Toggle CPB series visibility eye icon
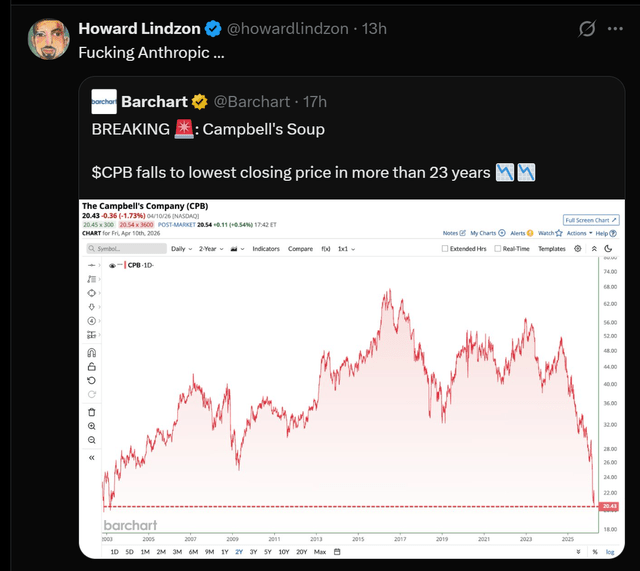This screenshot has width=640, height=571. [x=112, y=265]
